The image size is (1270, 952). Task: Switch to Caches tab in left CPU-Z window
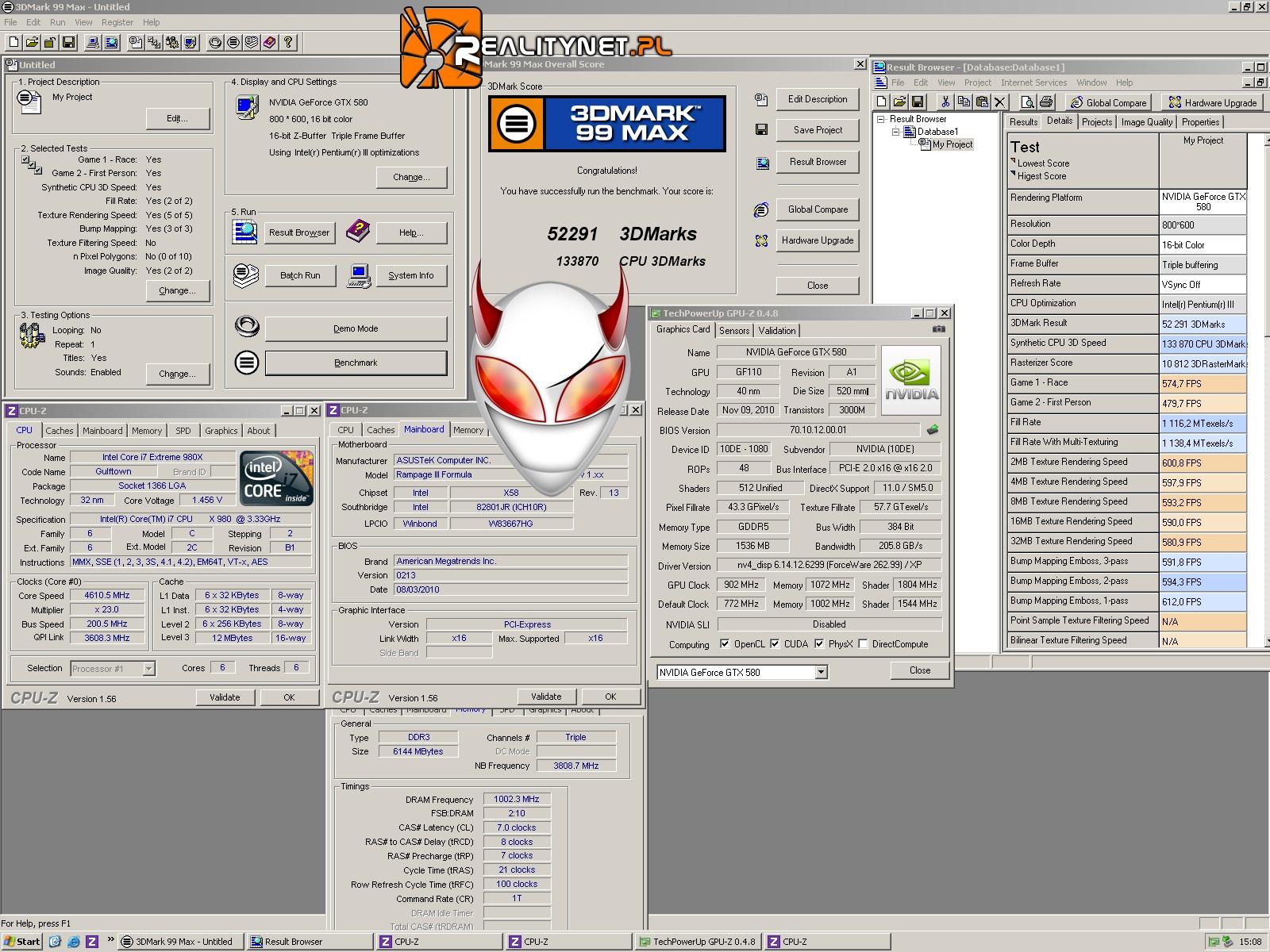tap(60, 431)
